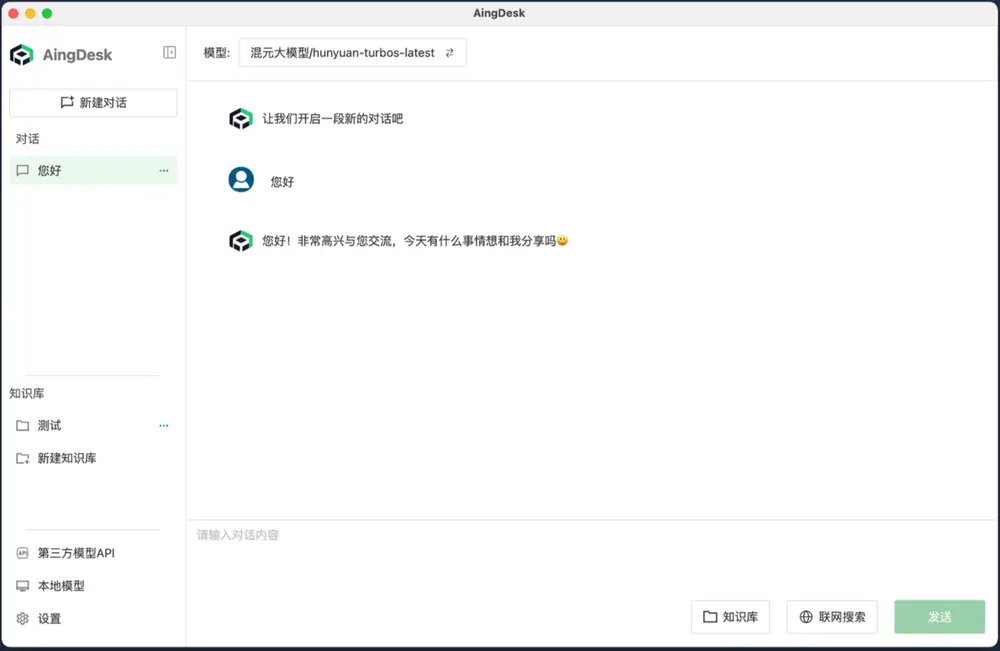This screenshot has height=651, width=1000.
Task: Click the AingDesk logo icon
Action: [22, 55]
